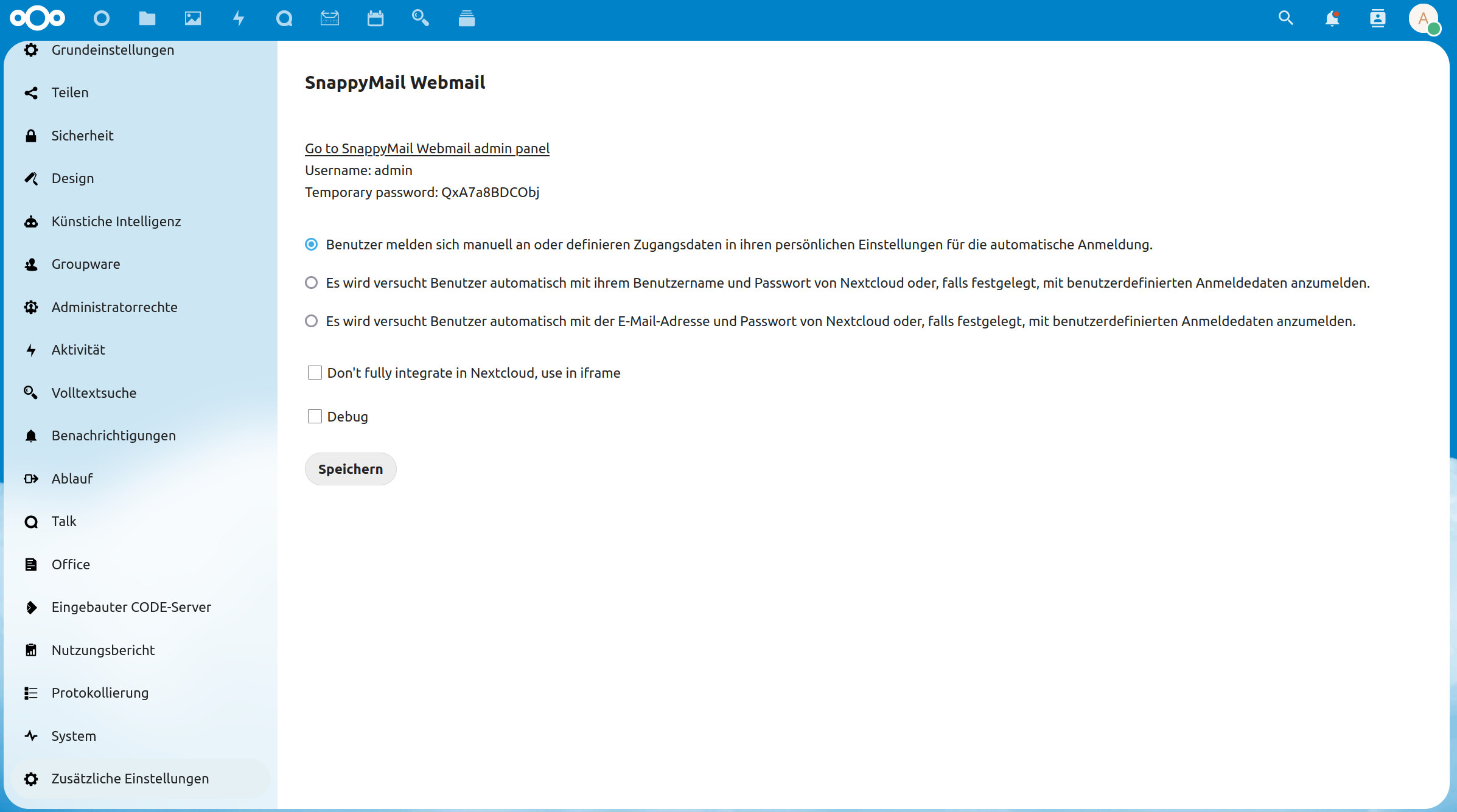Open the Design settings section
Image resolution: width=1457 pixels, height=812 pixels.
click(141, 178)
